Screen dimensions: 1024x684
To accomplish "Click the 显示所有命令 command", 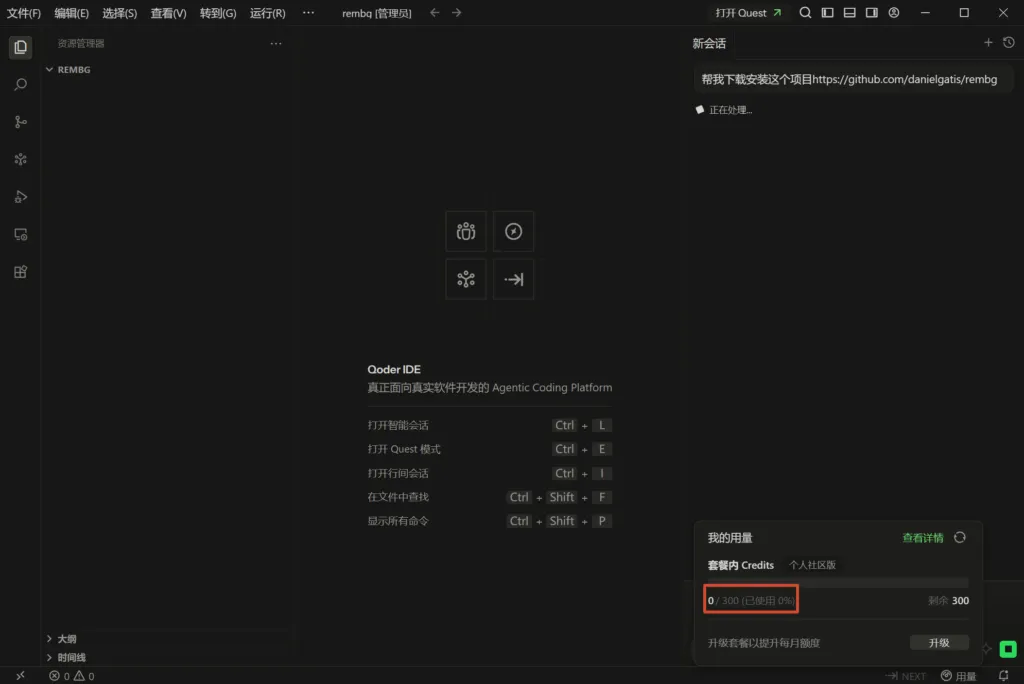I will [398, 521].
